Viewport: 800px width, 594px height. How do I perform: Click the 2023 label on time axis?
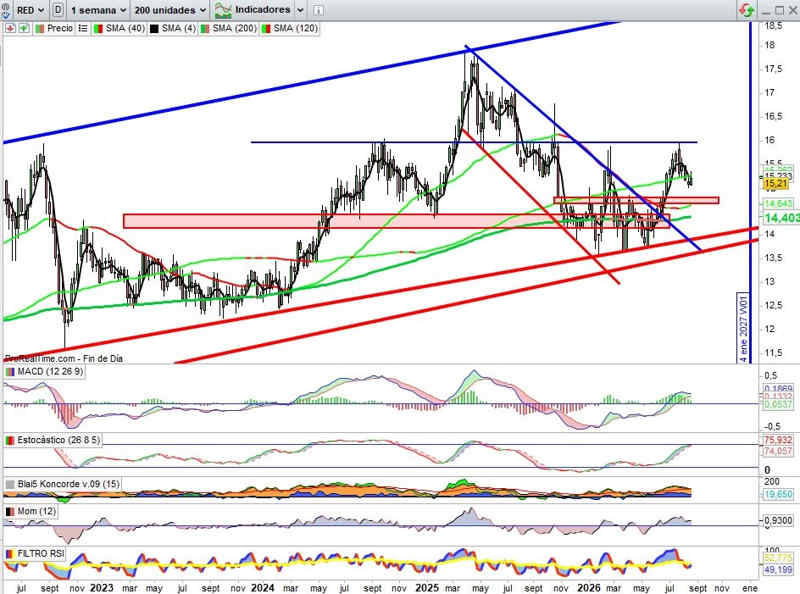pos(101,588)
